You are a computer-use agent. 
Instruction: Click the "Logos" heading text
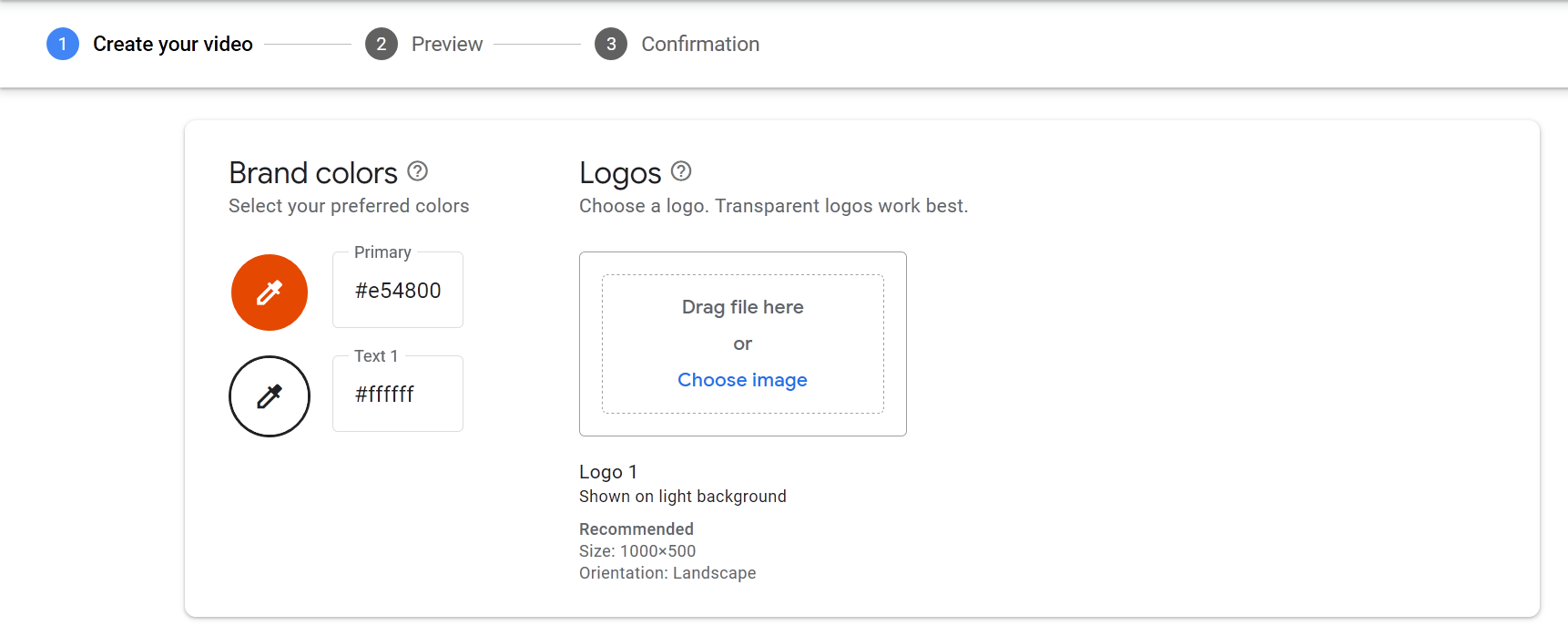620,173
